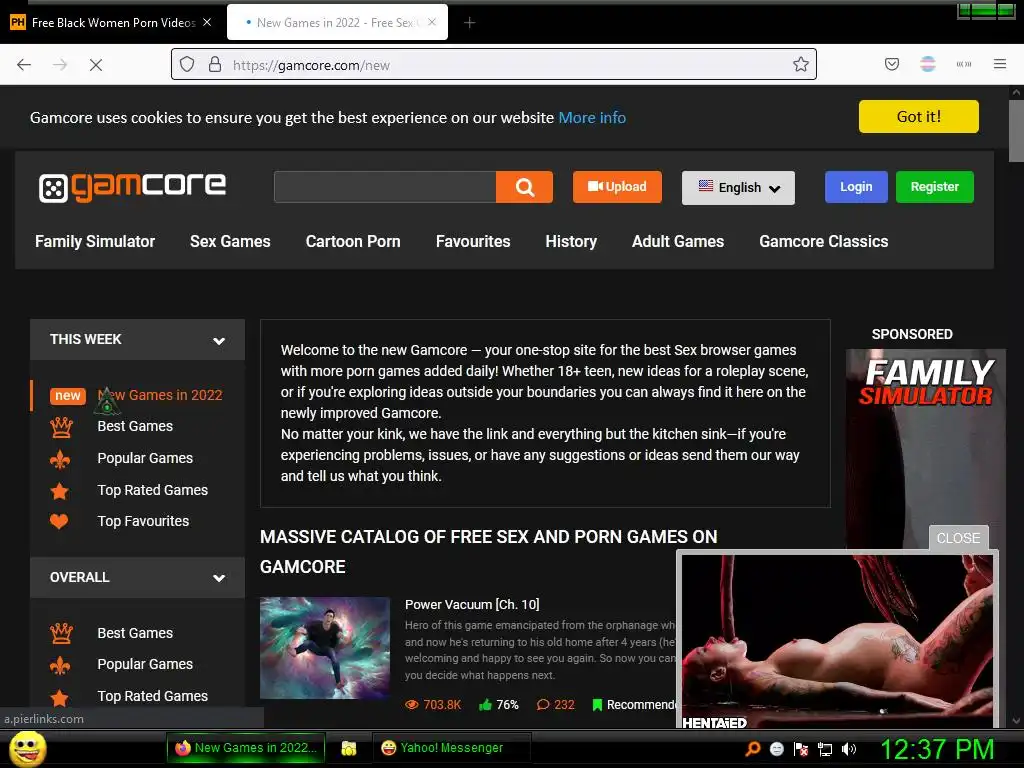
Task: Open the Favourites menu item
Action: [473, 242]
